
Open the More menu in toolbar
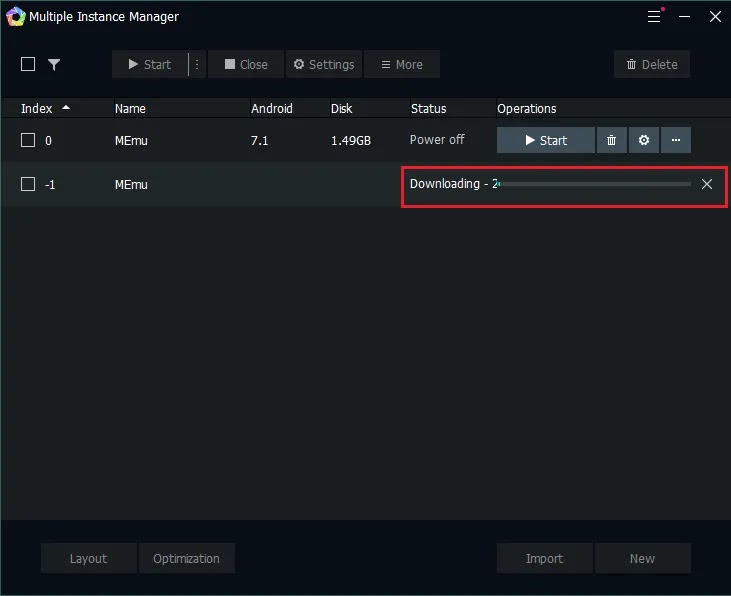pyautogui.click(x=401, y=64)
